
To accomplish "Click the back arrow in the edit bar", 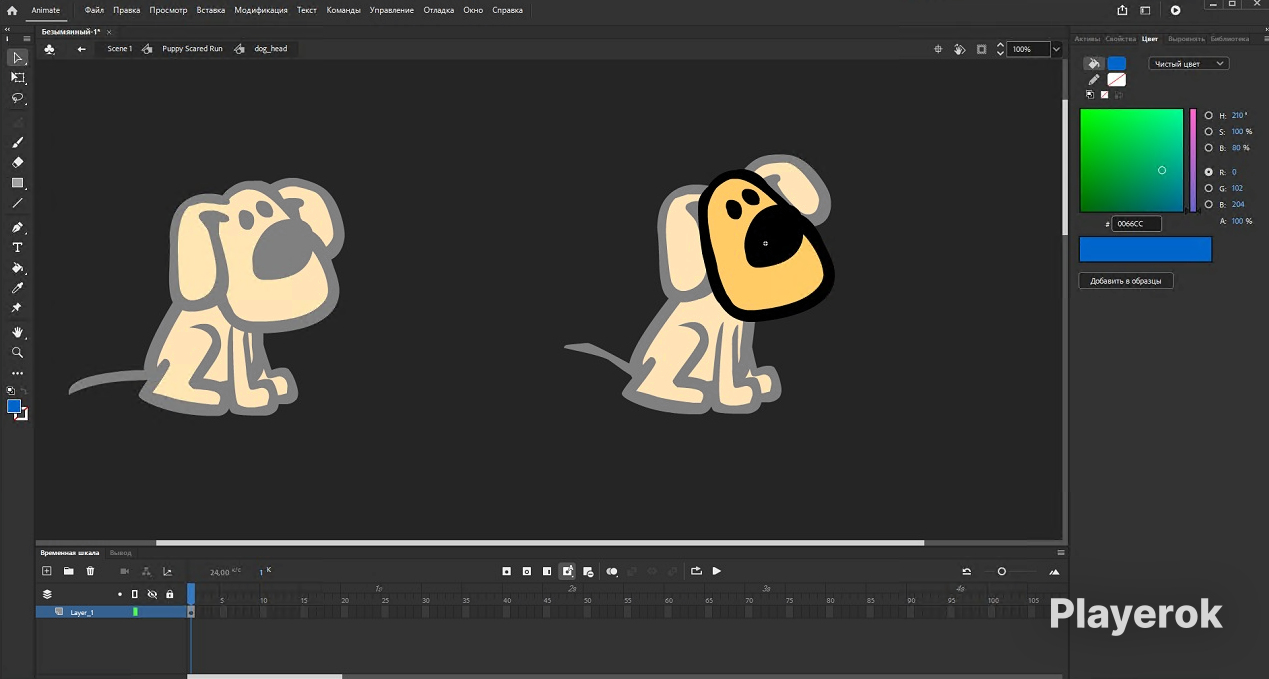I will (x=81, y=48).
